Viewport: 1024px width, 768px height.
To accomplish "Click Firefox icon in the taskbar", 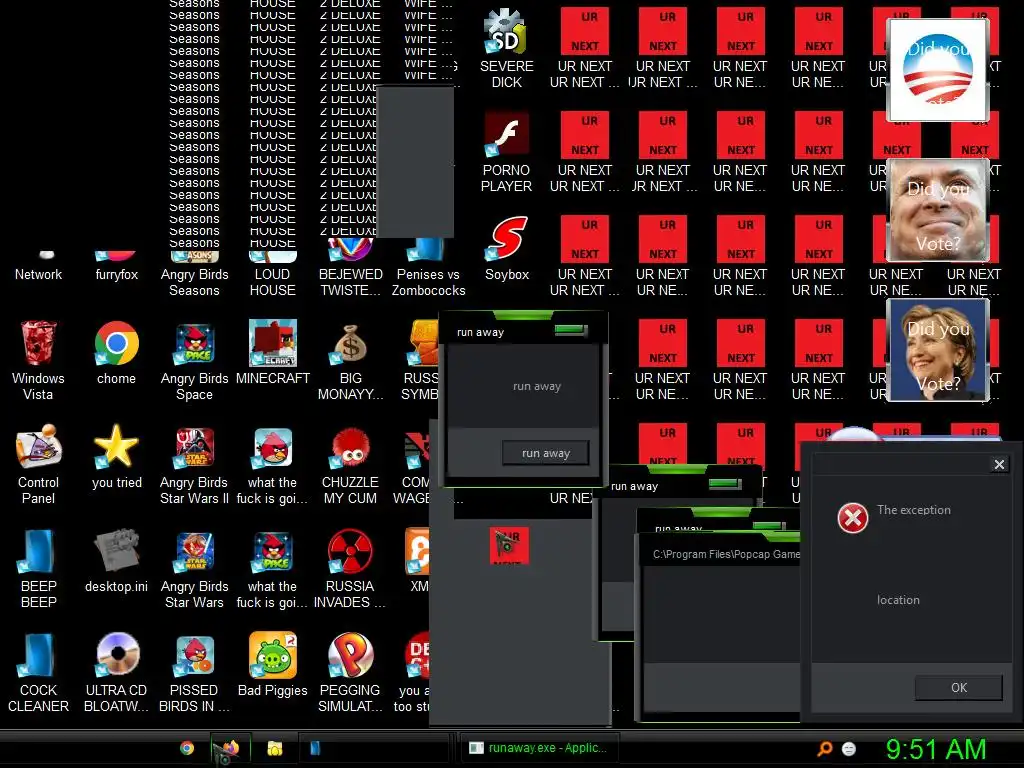I will point(229,748).
